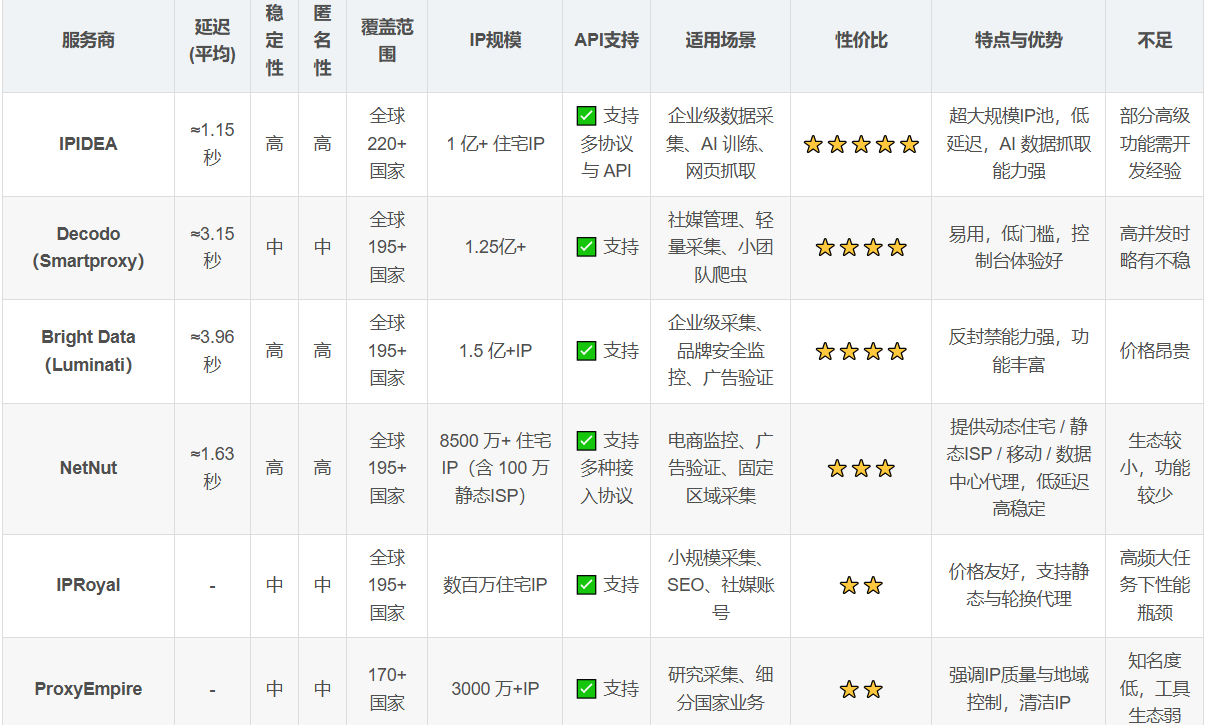Click the three-star rating for NetNut
Screen dimensions: 1225x725
pyautogui.click(x=860, y=469)
